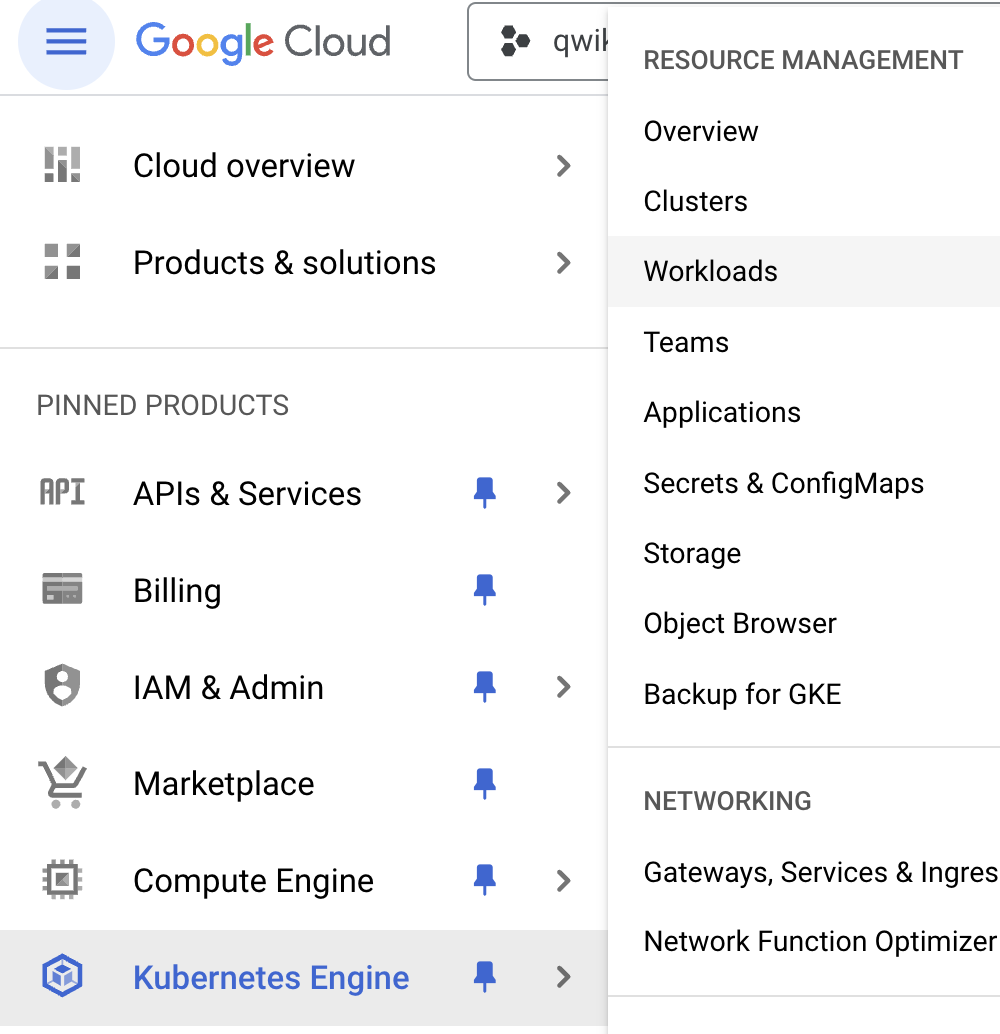Image resolution: width=1000 pixels, height=1034 pixels.
Task: Expand the Products & solutions chevron
Action: click(564, 263)
